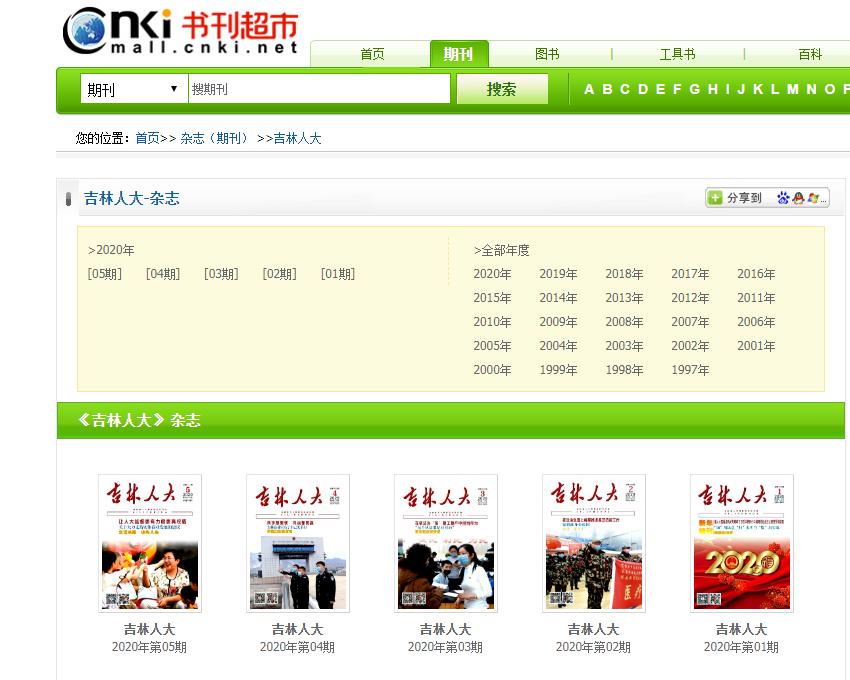Browse journals by letter F
Screen dimensions: 850x680
point(677,89)
